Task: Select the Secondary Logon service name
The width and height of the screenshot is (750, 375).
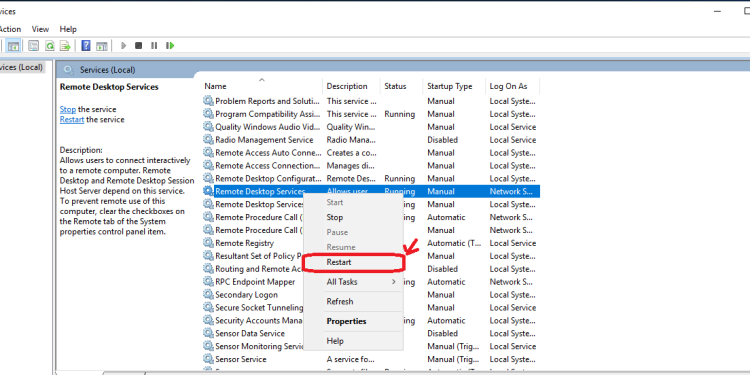Action: tap(246, 295)
